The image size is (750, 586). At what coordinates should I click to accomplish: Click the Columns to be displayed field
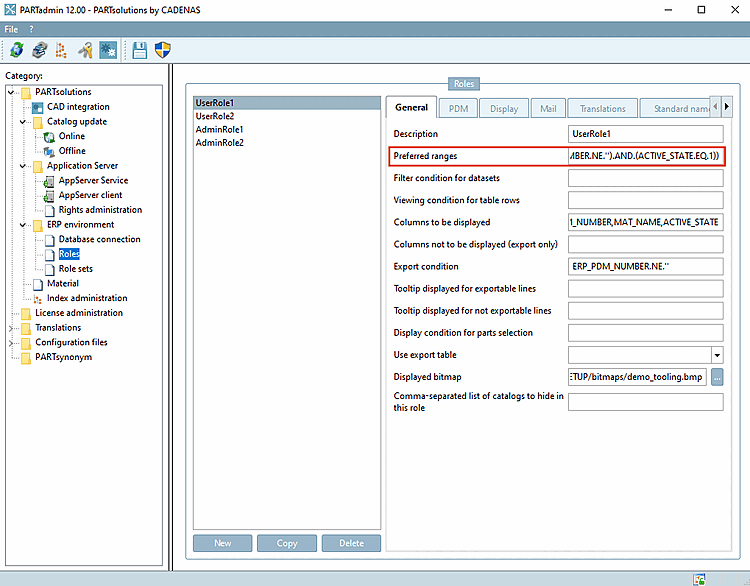pos(645,222)
